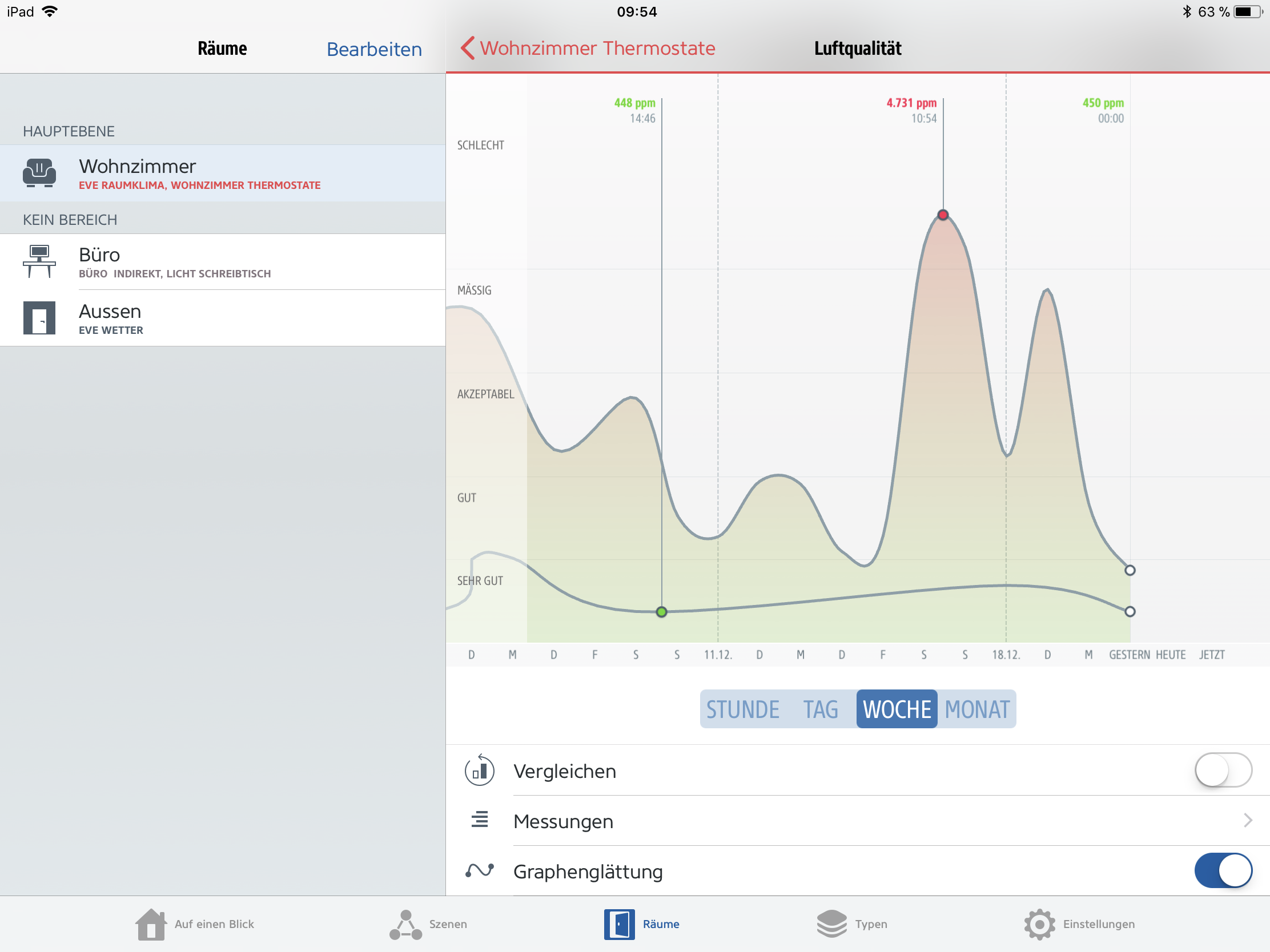Image resolution: width=1270 pixels, height=952 pixels.
Task: Select the TAG time range
Action: 821,709
